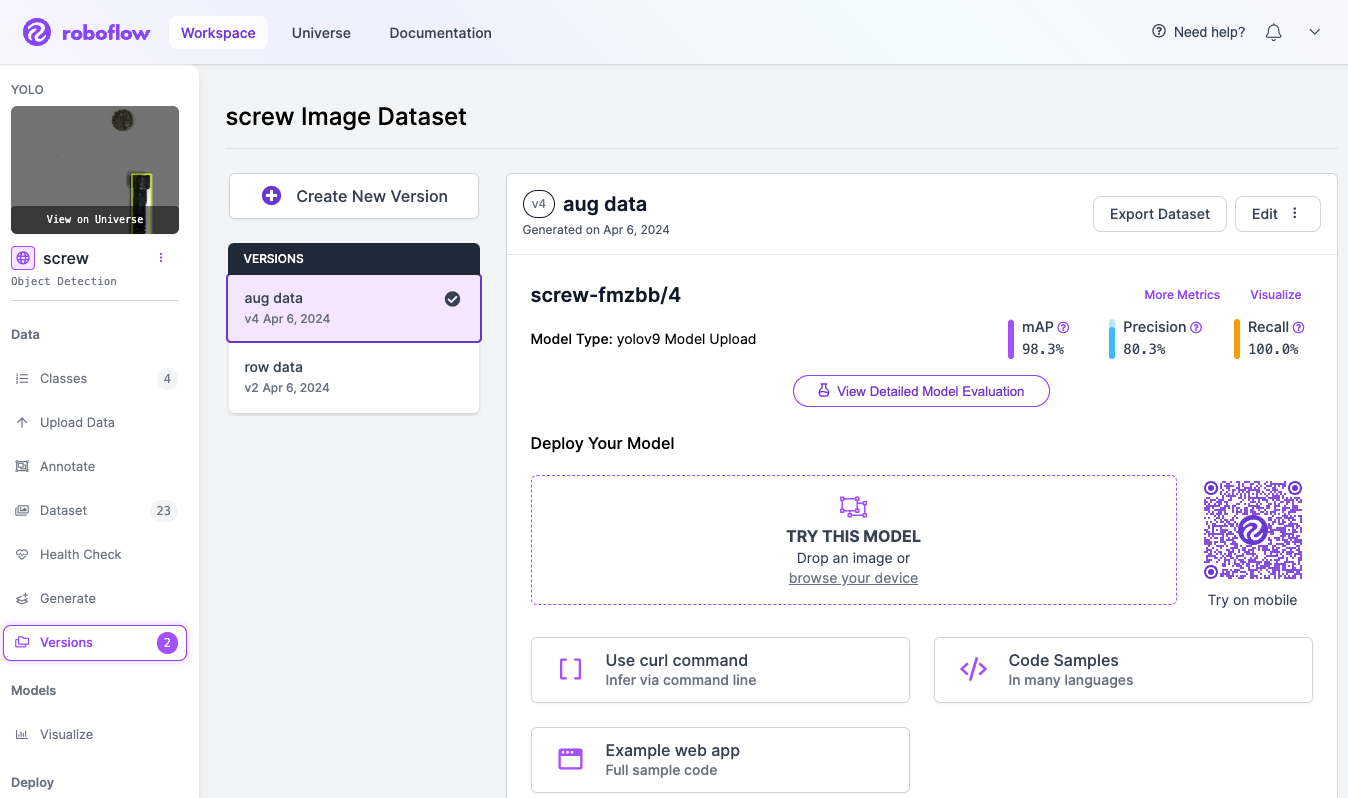This screenshot has width=1348, height=798.
Task: Click the Export Dataset button
Action: [1159, 214]
